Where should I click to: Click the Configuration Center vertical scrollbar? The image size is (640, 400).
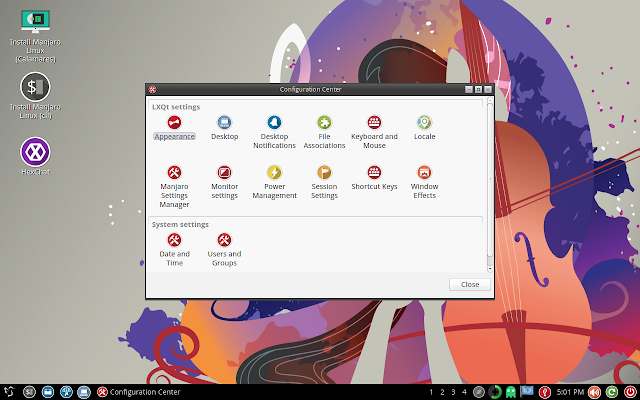[x=490, y=184]
